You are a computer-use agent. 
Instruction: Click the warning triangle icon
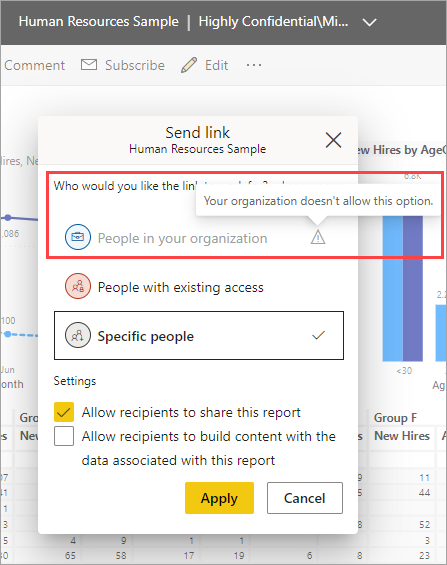point(318,237)
